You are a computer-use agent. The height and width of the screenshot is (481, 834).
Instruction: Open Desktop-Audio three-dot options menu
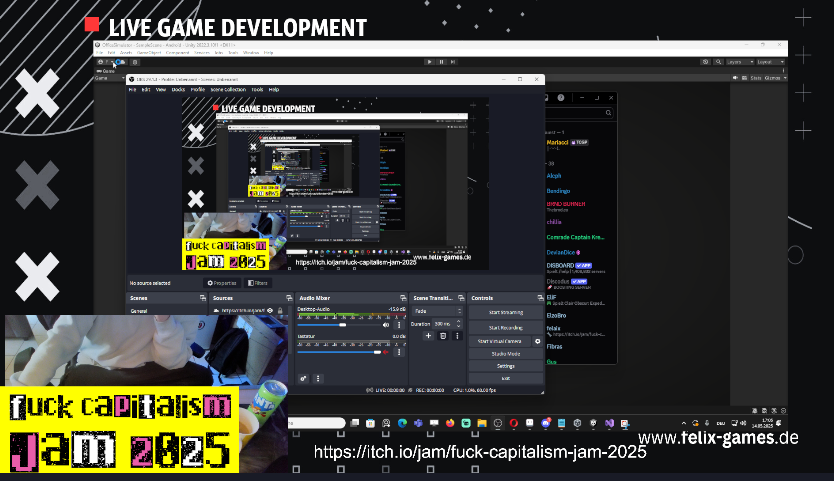tap(399, 325)
